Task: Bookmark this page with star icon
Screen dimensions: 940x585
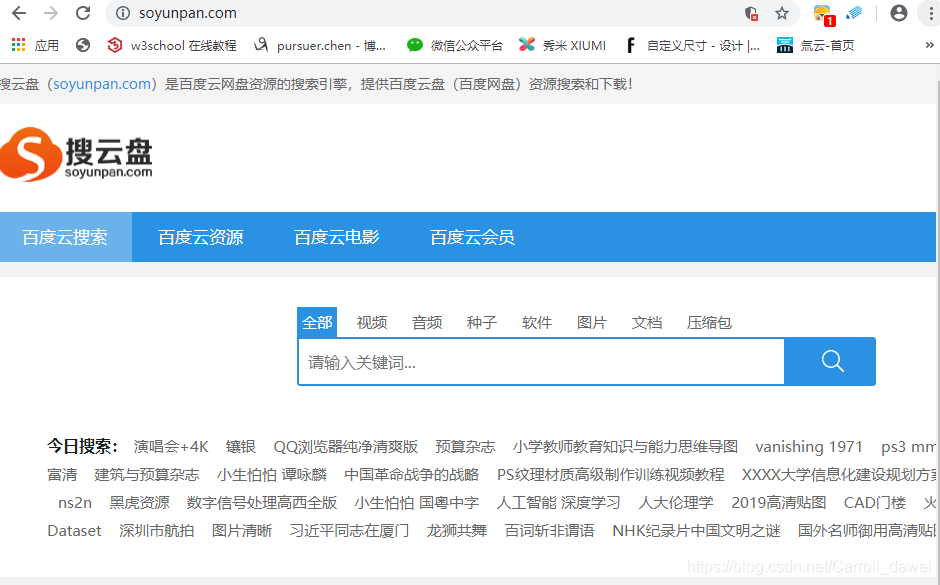Action: [782, 13]
